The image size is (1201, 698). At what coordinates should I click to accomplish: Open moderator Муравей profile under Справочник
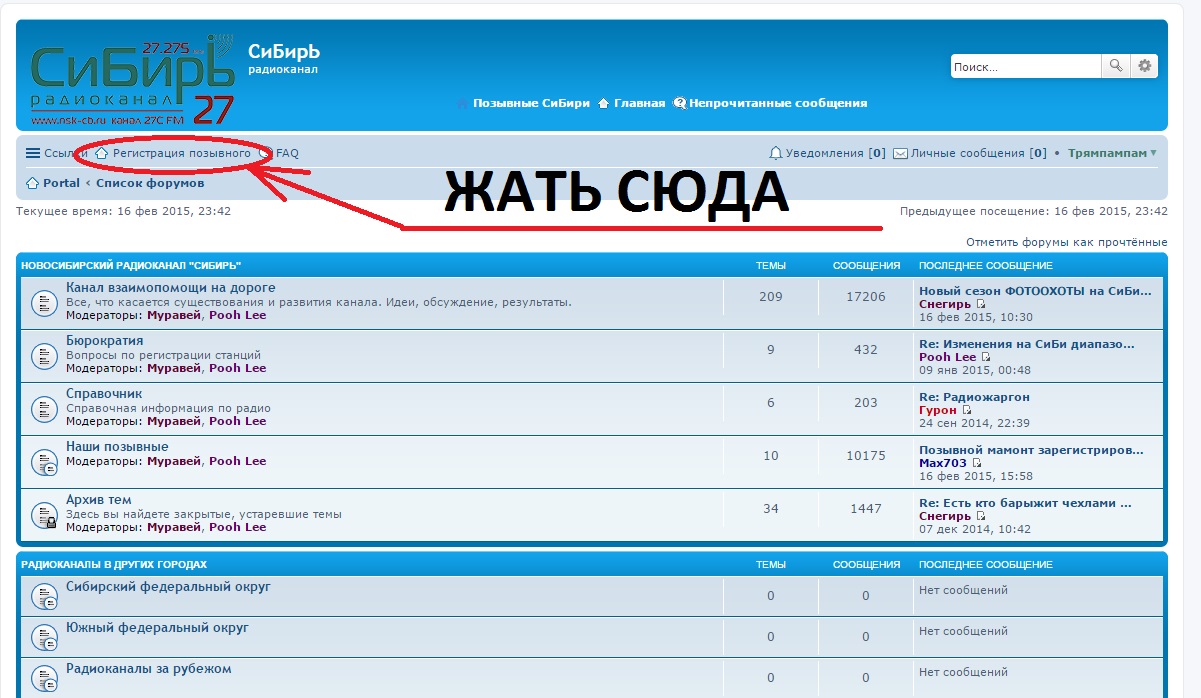point(174,421)
